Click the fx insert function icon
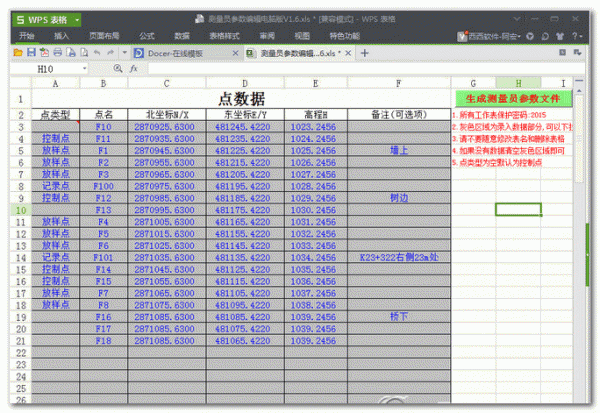Image resolution: width=600 pixels, height=413 pixels. pyautogui.click(x=134, y=69)
